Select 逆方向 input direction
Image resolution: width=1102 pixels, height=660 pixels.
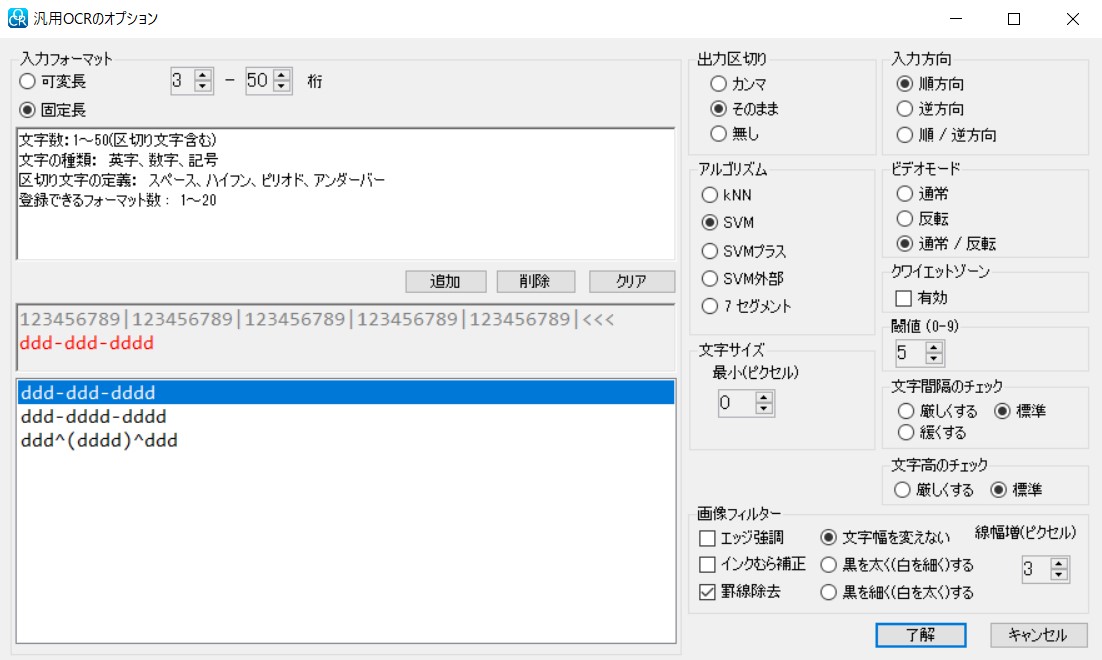point(905,109)
